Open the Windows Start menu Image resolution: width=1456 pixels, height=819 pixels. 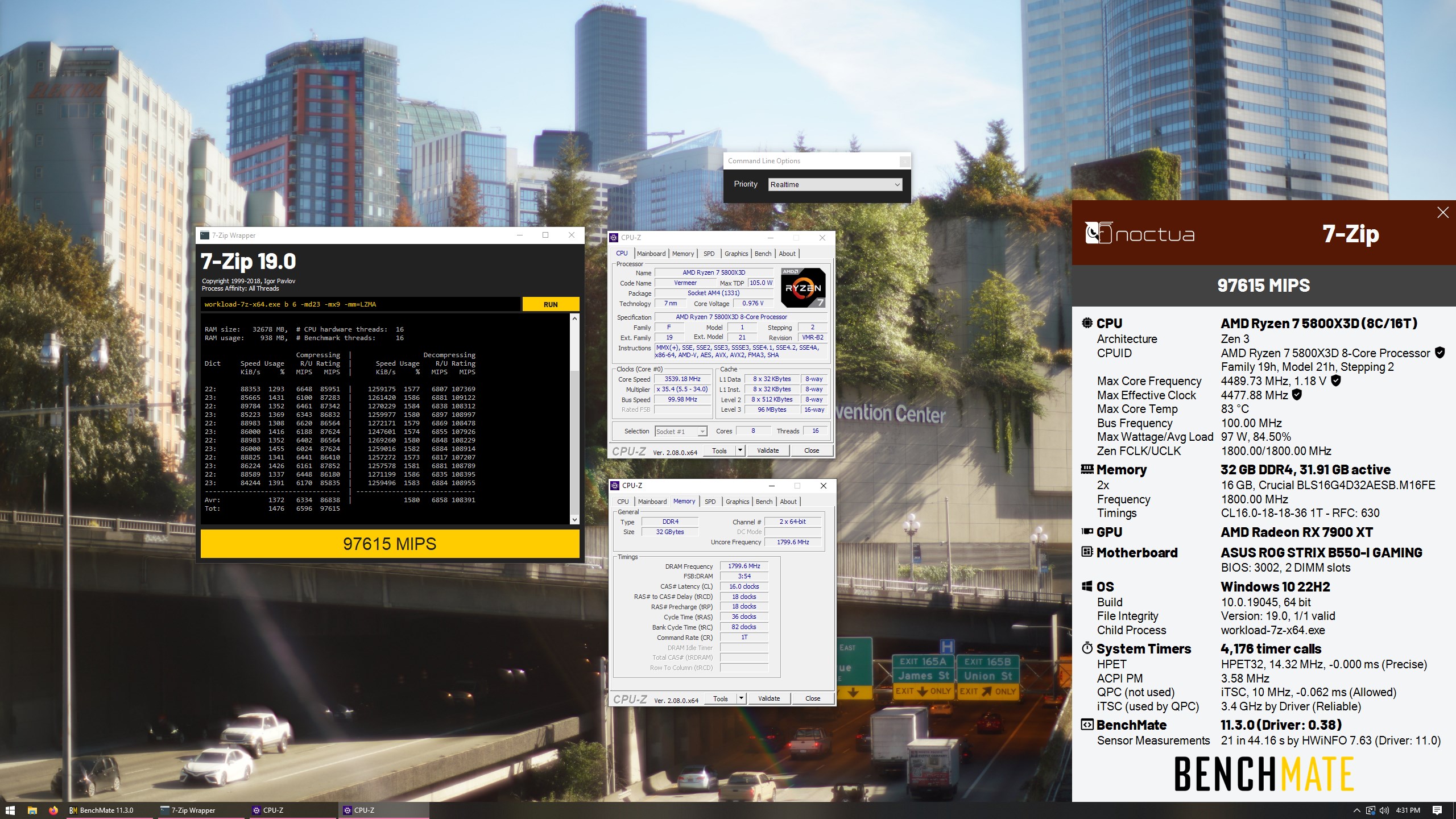[x=10, y=810]
